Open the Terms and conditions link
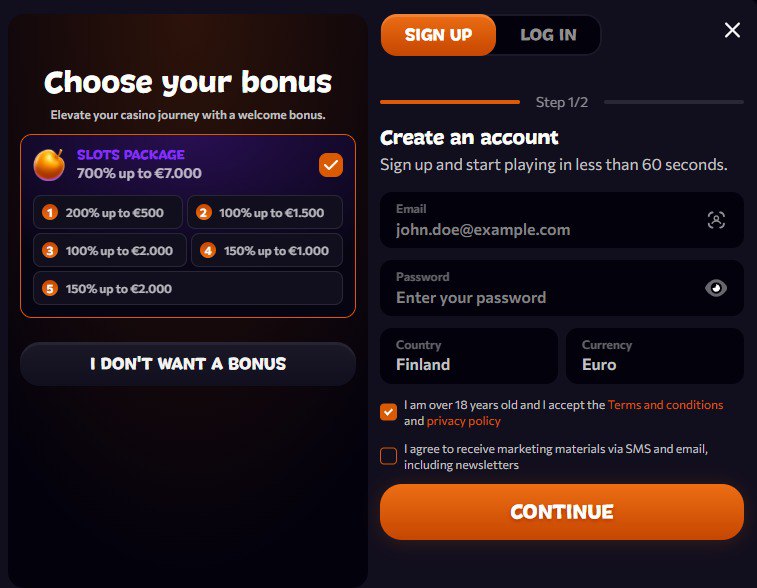Viewport: 757px width, 588px height. [665, 405]
